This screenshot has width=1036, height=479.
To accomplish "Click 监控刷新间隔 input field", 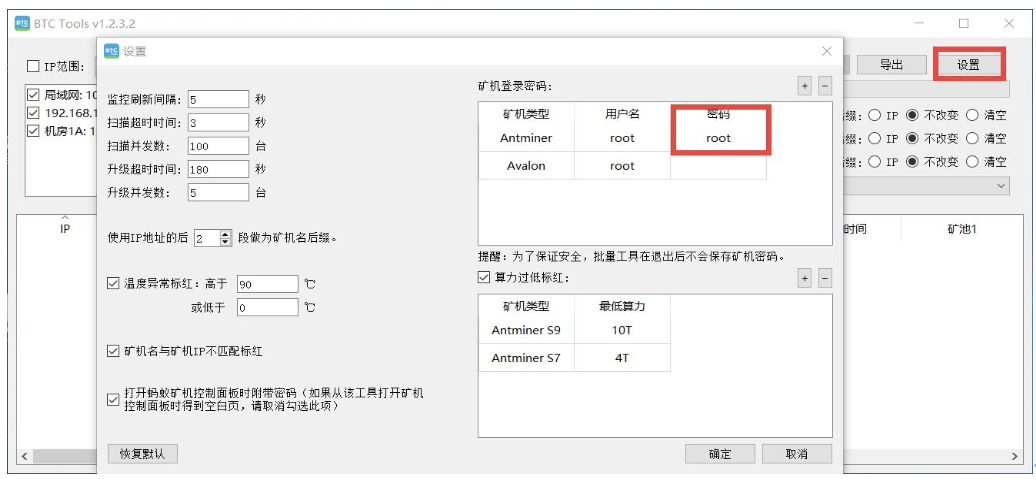I will point(218,99).
